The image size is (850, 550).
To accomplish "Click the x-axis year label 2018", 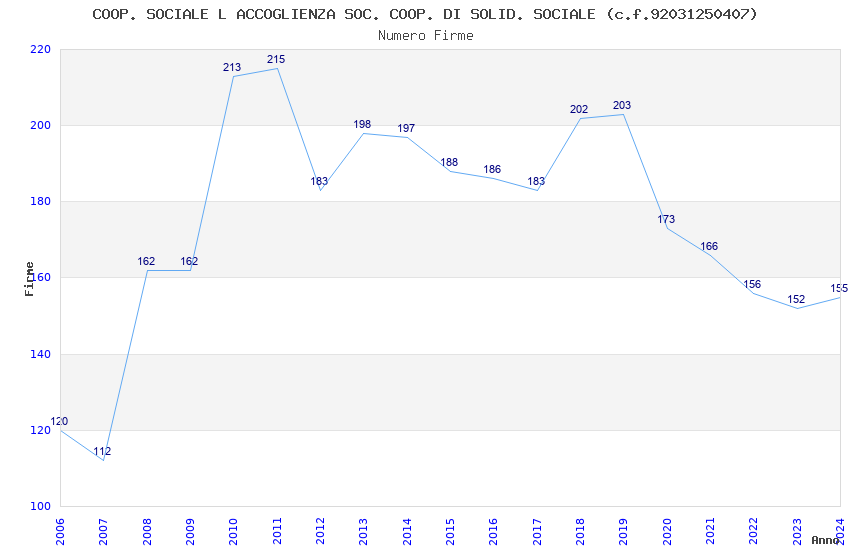I will 581,532.
